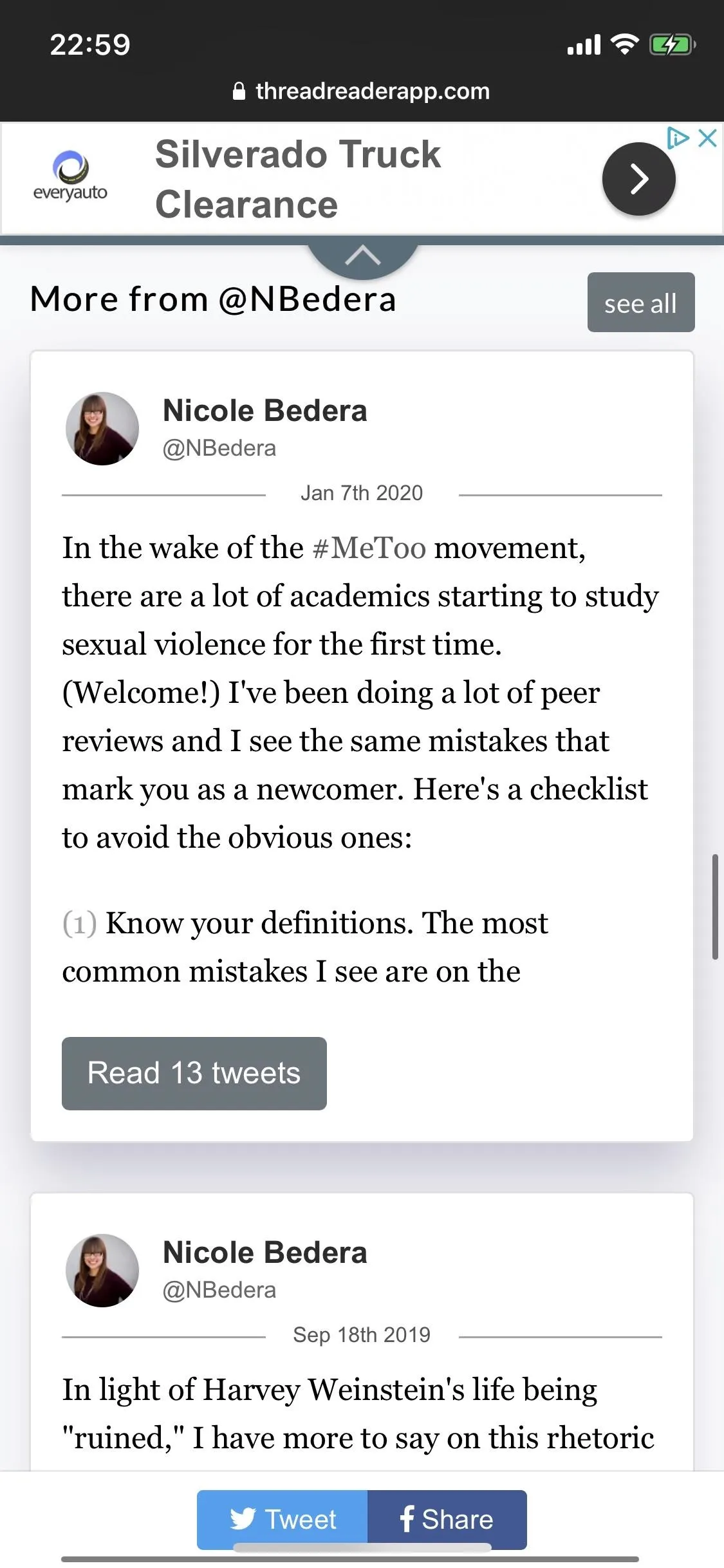The image size is (724, 1568).
Task: Open the AdChoices info icon
Action: click(x=678, y=138)
